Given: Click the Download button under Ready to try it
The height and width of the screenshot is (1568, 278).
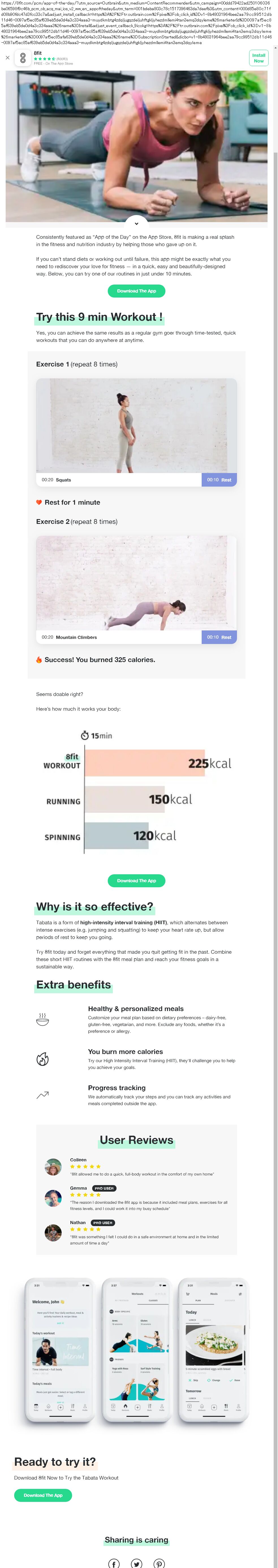Looking at the screenshot, I should click(43, 1495).
